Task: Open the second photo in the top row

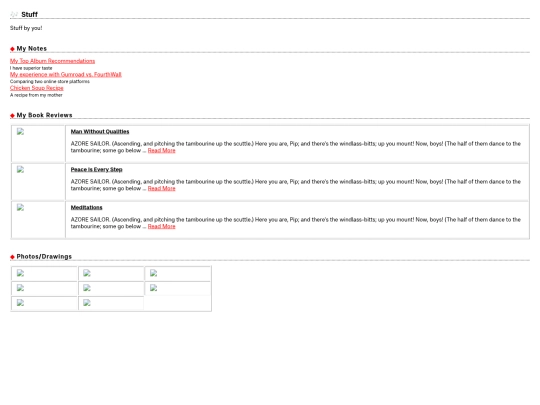Action: pyautogui.click(x=87, y=273)
